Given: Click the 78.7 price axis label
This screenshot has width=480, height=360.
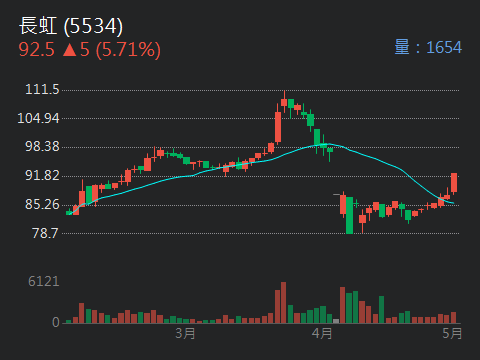Looking at the screenshot, I should click(46, 233).
